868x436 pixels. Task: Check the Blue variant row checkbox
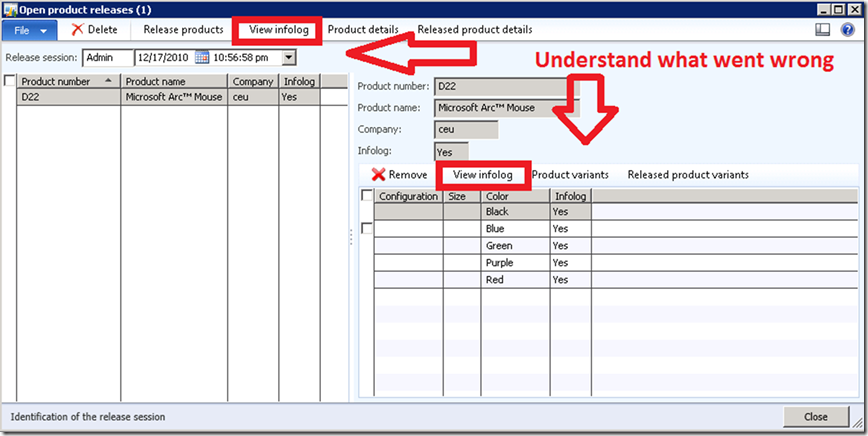pyautogui.click(x=367, y=229)
